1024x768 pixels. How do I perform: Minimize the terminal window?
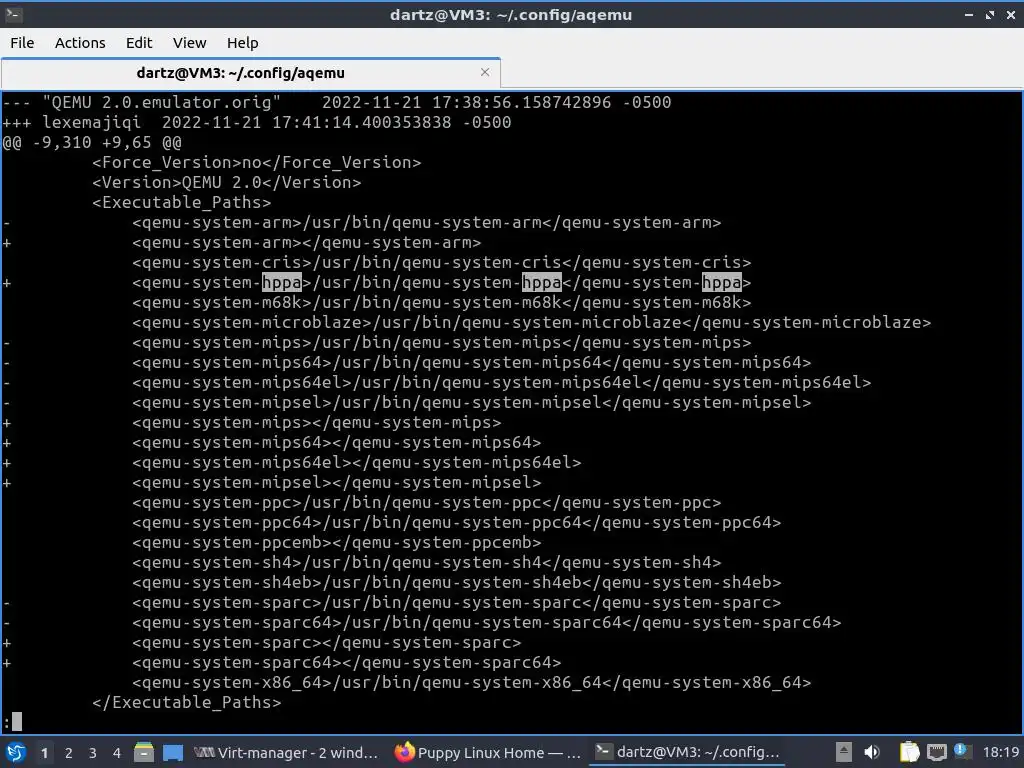(x=969, y=14)
